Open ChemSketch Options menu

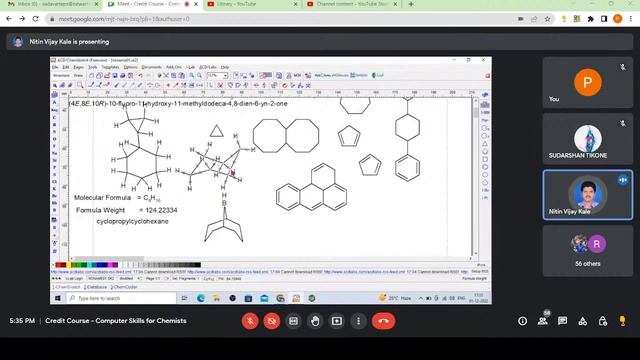131,67
